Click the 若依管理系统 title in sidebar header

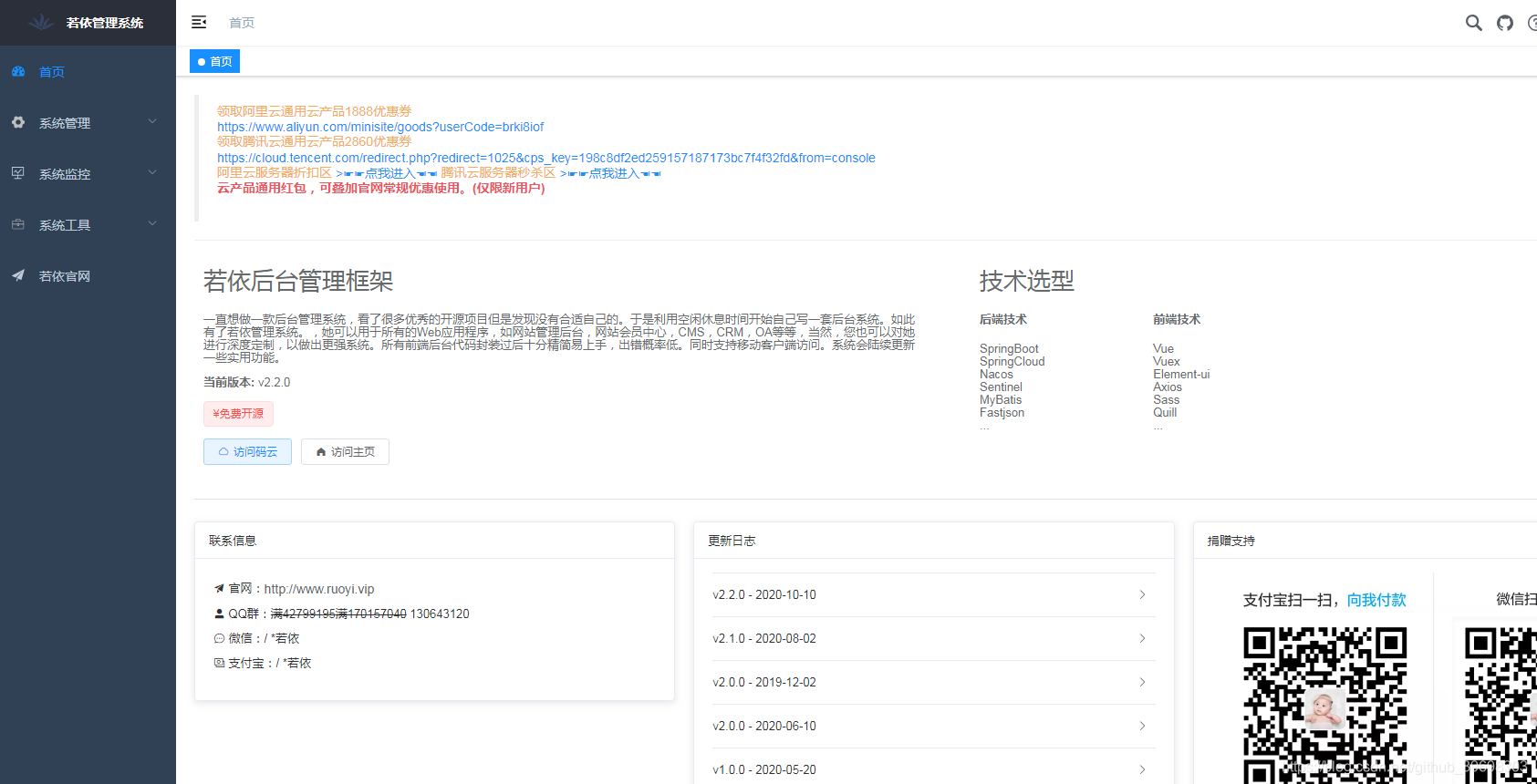105,23
